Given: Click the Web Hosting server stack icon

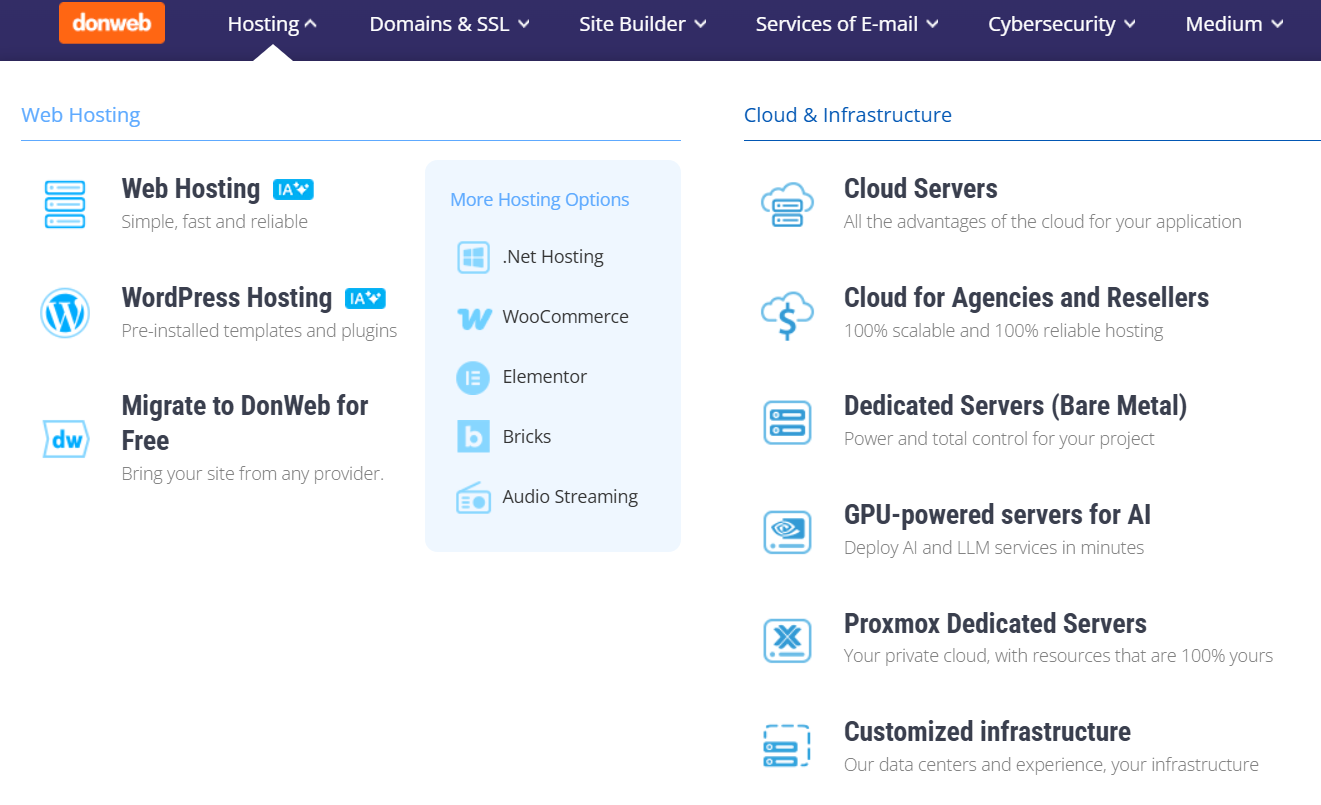Looking at the screenshot, I should click(65, 204).
